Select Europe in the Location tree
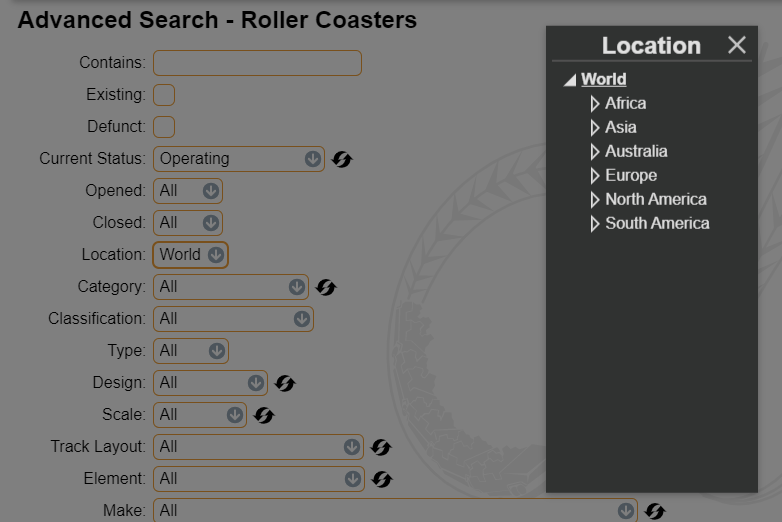 [x=631, y=175]
